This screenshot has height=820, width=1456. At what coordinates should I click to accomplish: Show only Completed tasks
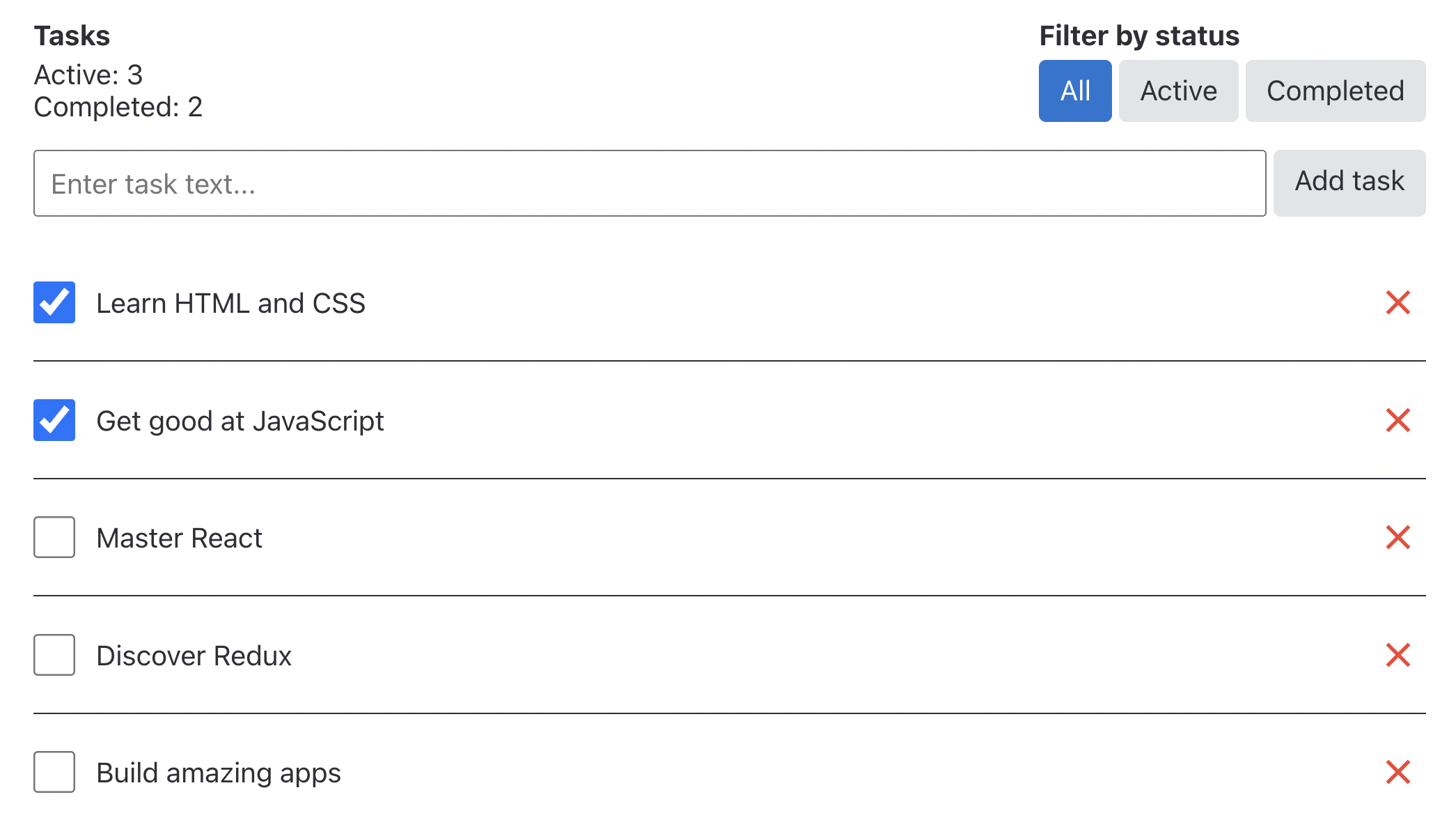tap(1335, 91)
